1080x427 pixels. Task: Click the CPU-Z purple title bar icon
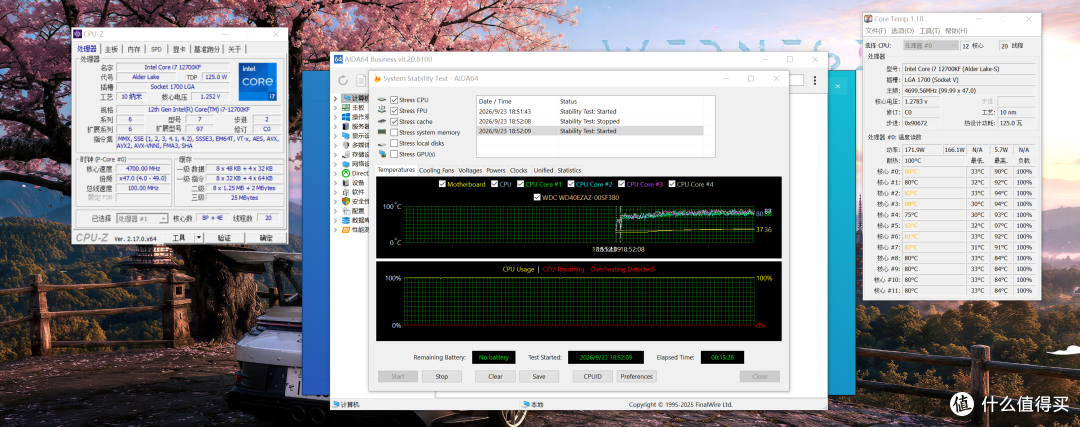pyautogui.click(x=78, y=34)
